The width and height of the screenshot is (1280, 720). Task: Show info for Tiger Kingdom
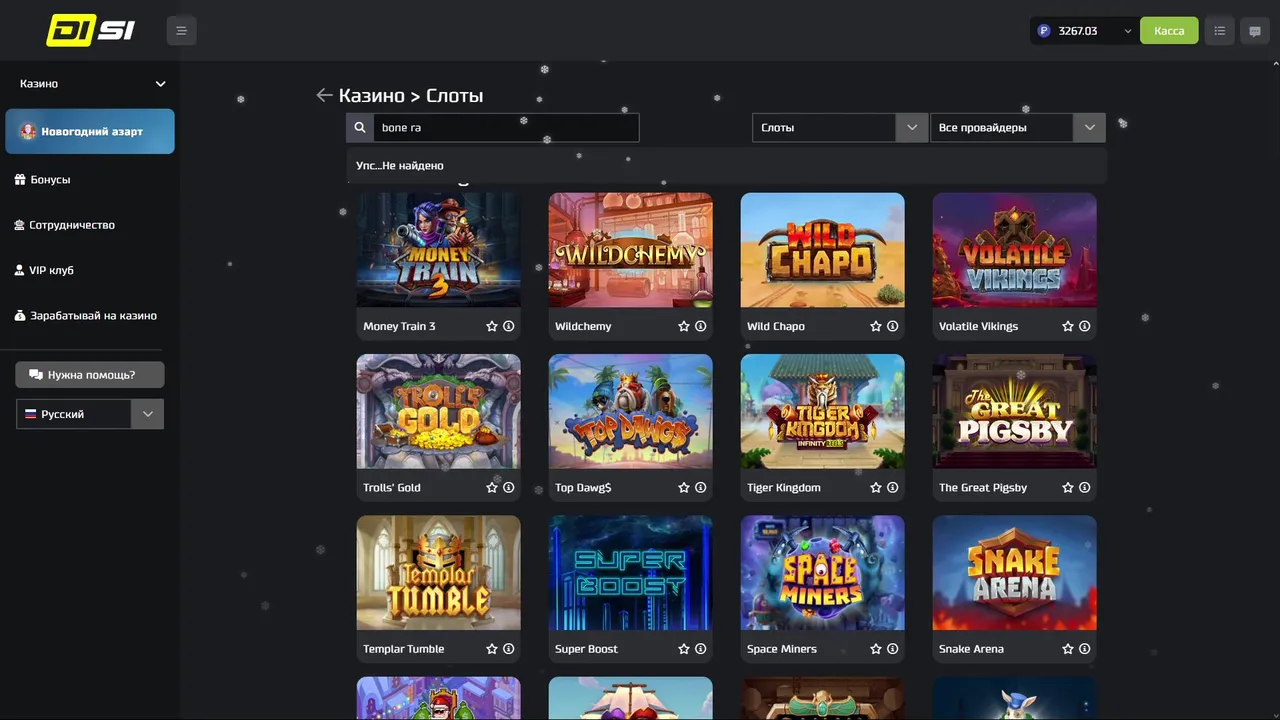[892, 488]
